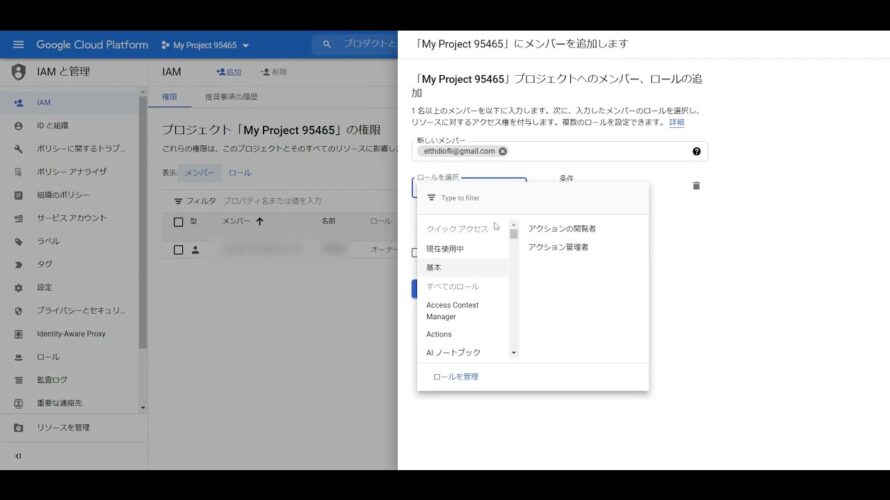The image size is (890, 500).
Task: Click the ID と組織 sidebar icon
Action: [x=18, y=126]
